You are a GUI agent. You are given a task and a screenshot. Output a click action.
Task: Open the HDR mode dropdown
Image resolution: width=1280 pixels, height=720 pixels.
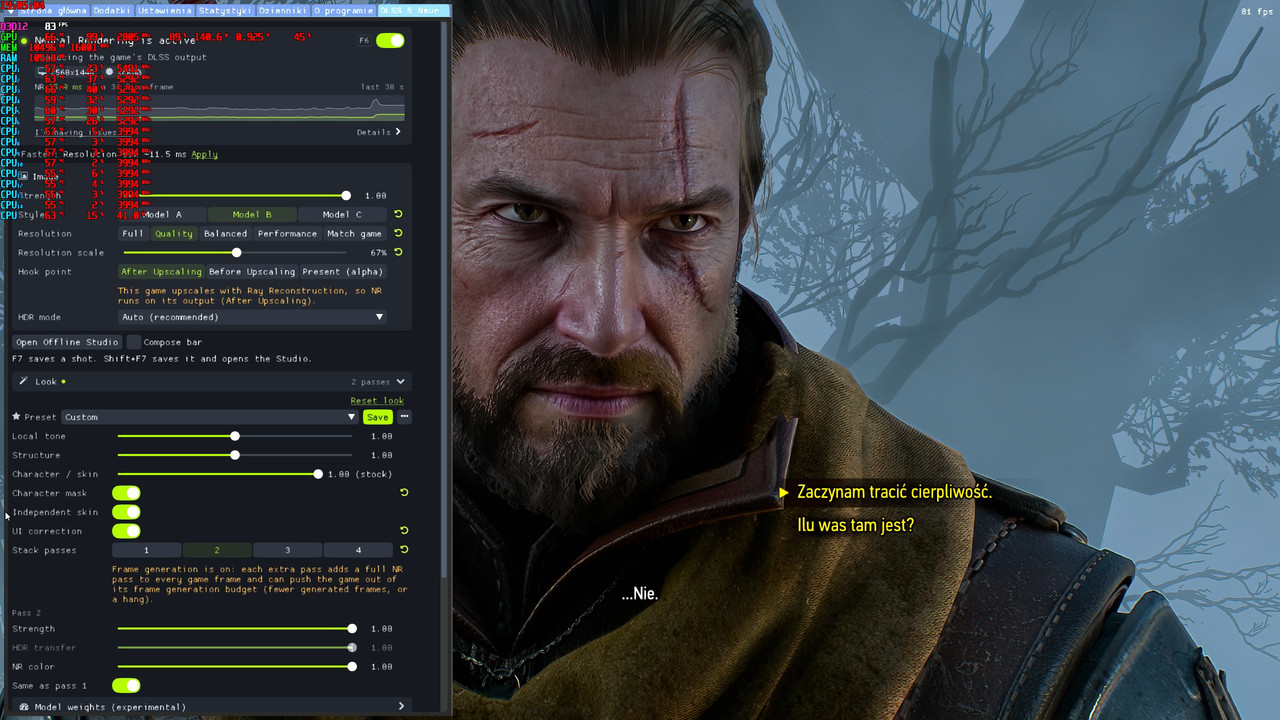coord(252,317)
